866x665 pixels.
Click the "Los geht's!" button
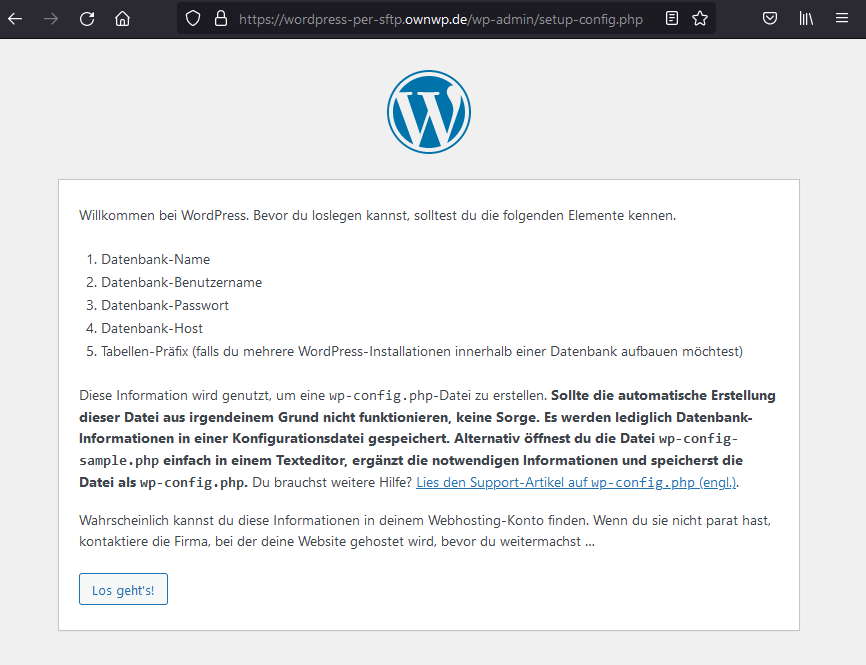tap(123, 589)
